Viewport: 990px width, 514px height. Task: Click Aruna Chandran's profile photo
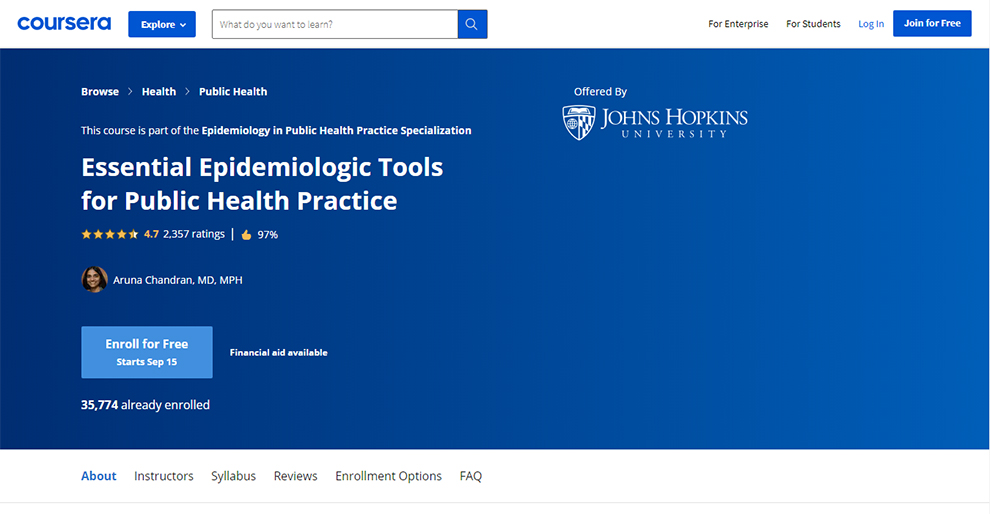click(x=94, y=280)
